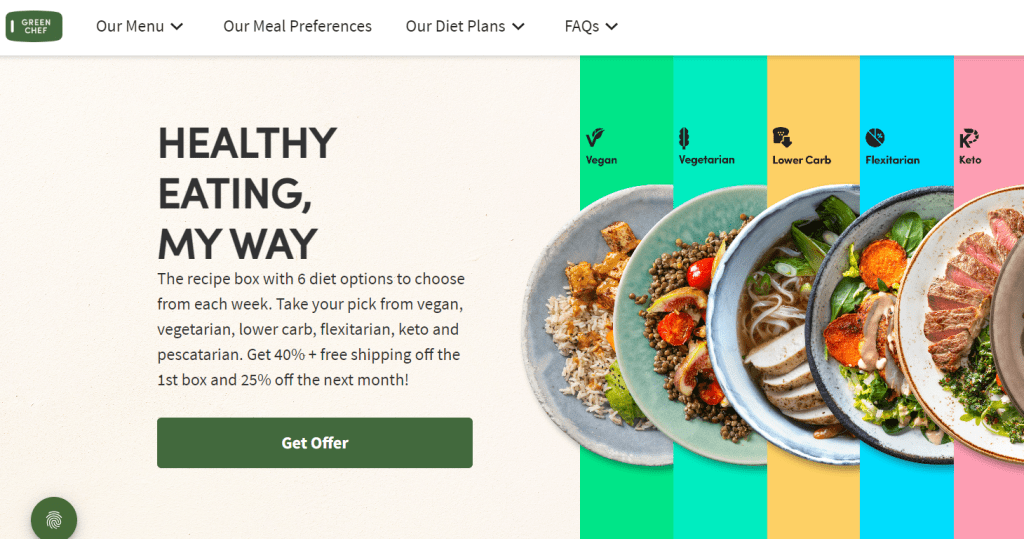Open the fingerprint privacy settings button
This screenshot has width=1024, height=539.
point(54,520)
